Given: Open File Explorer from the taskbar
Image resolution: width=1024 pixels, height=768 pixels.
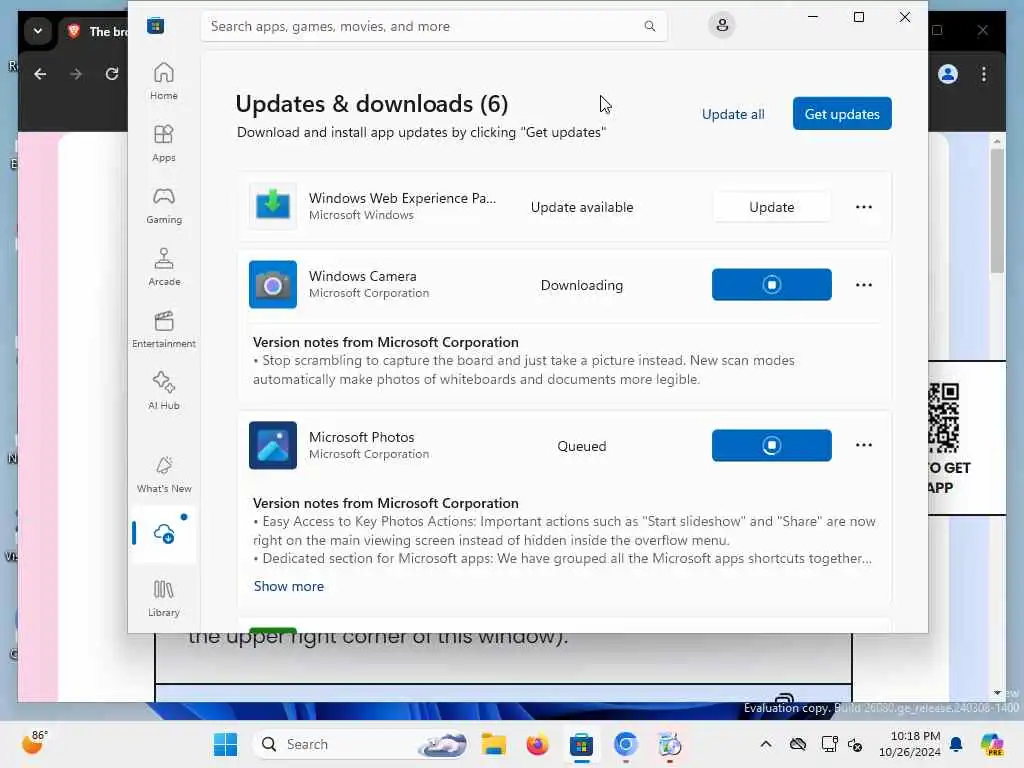Looking at the screenshot, I should 494,744.
